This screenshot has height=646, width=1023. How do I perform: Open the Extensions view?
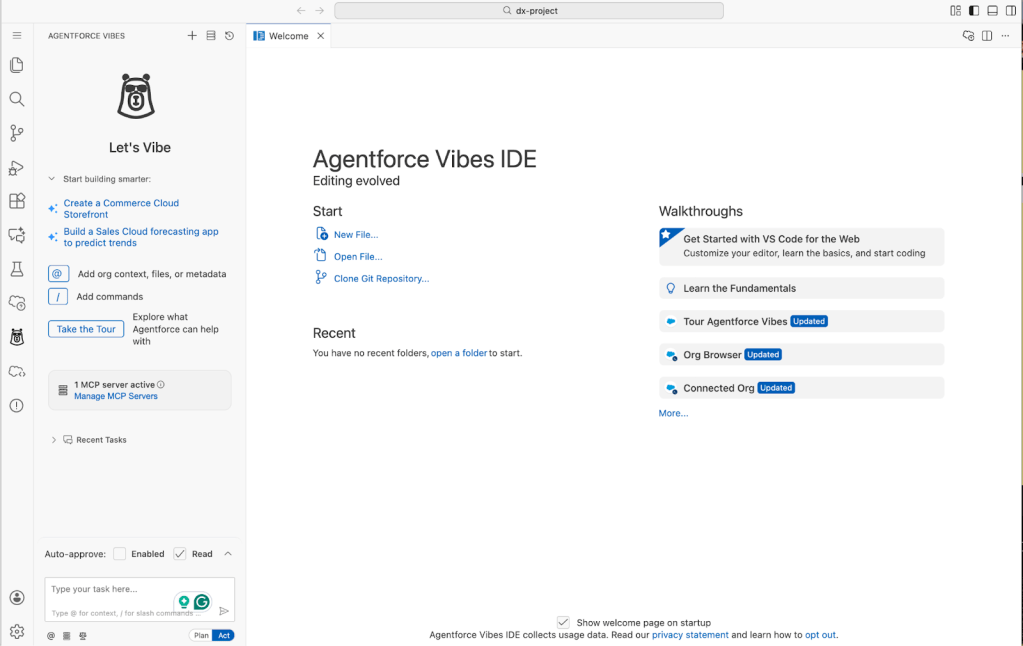click(16, 201)
